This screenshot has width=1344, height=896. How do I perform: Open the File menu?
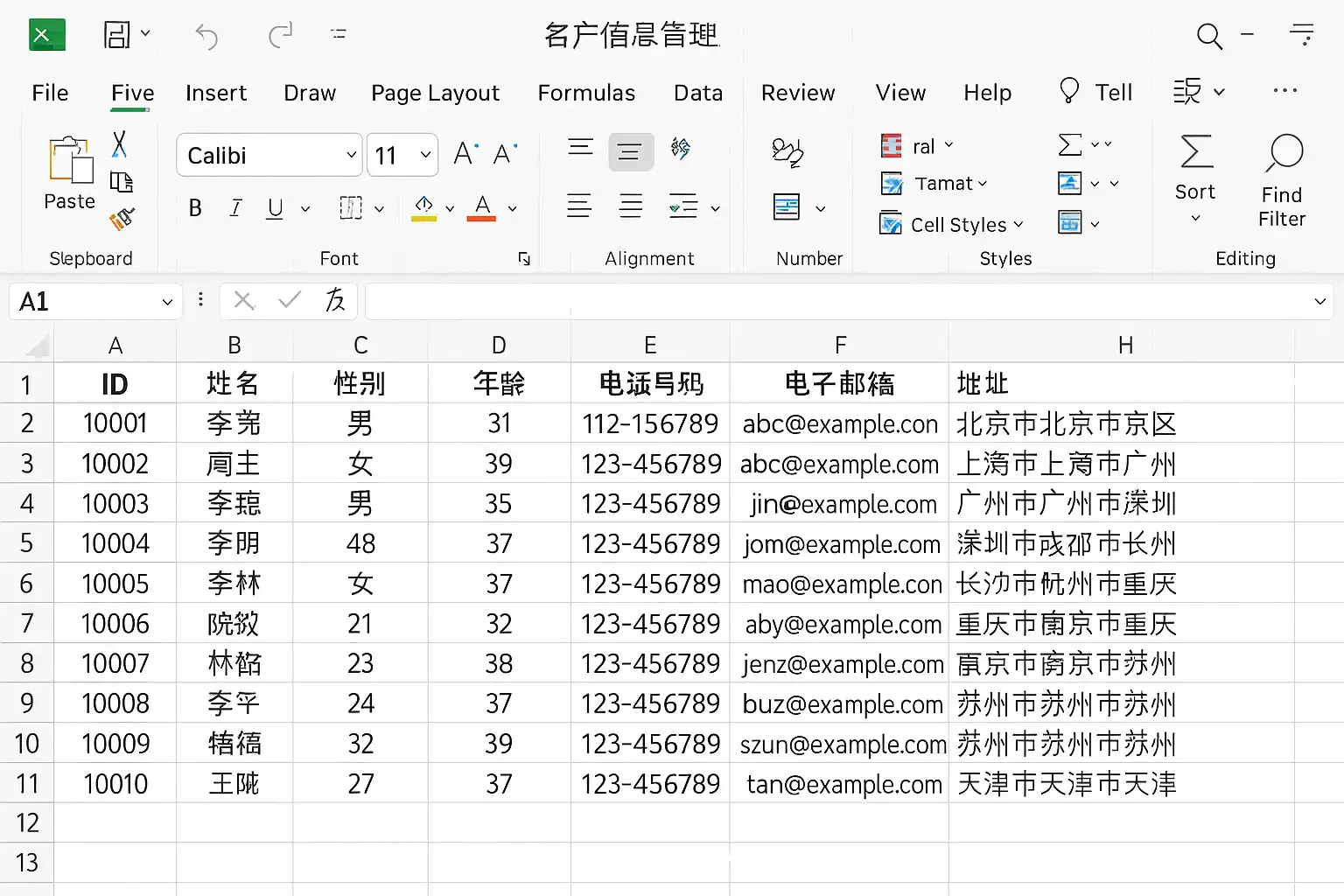[50, 93]
